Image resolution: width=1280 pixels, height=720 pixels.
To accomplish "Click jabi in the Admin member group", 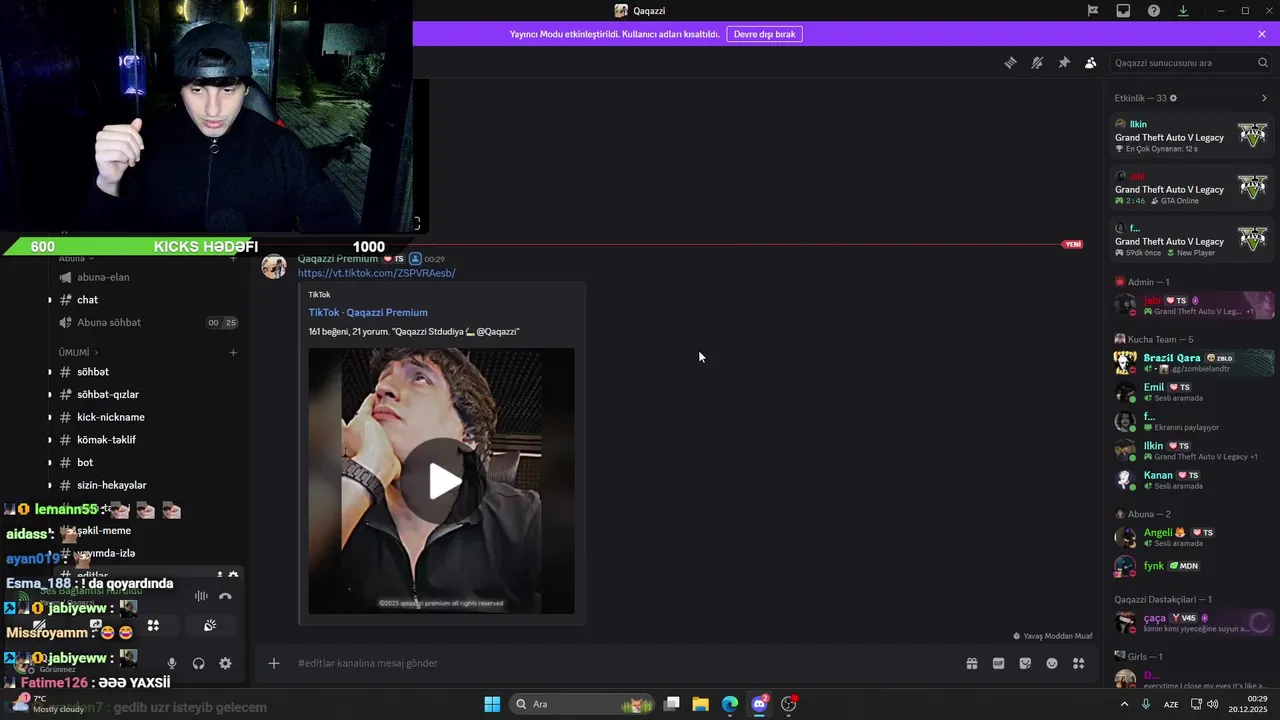I will (1192, 305).
